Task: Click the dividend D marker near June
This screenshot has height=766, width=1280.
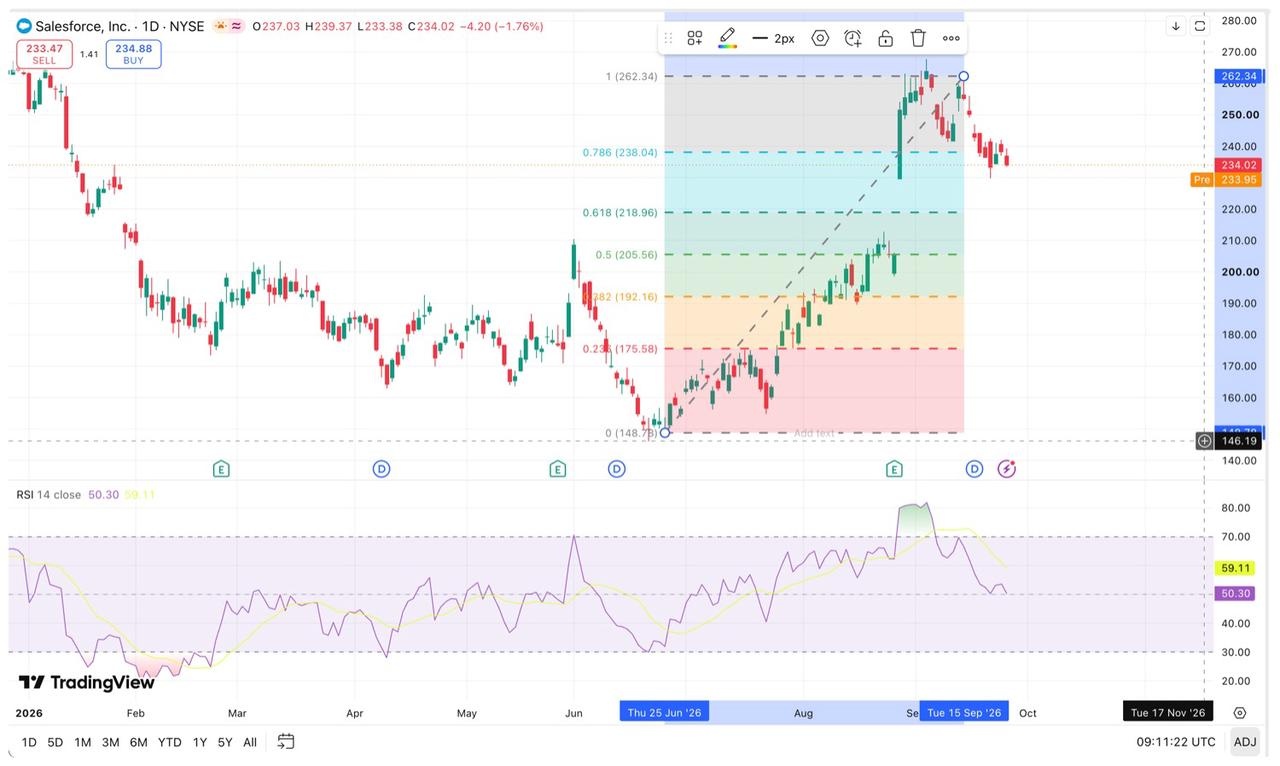Action: 616,469
